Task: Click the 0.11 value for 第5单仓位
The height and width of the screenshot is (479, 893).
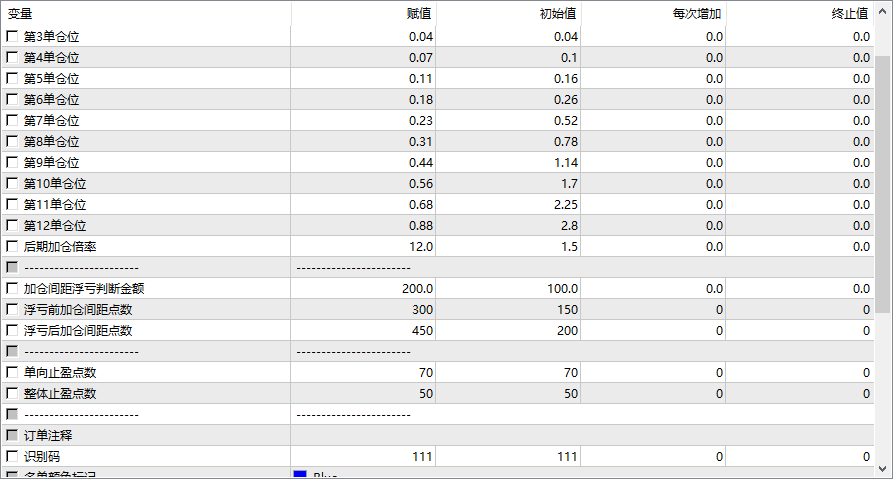Action: 421,79
